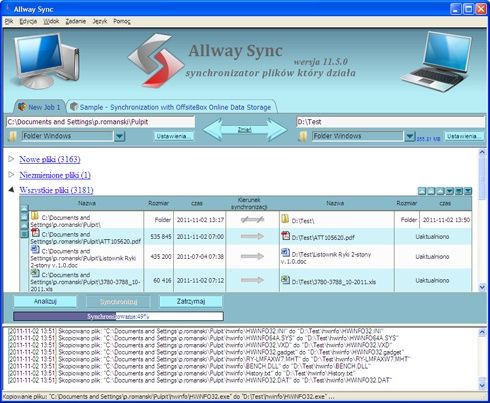Click the Pulpit folder icon in first row

[x=35, y=216]
